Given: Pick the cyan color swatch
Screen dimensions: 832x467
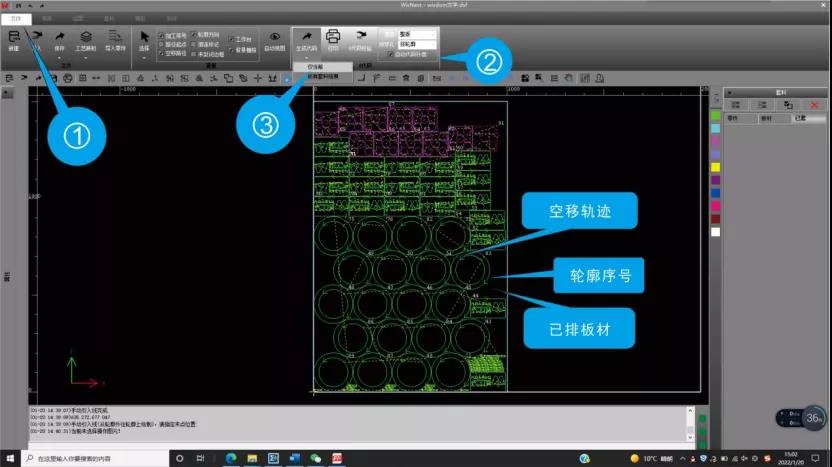Looking at the screenshot, I should click(715, 128).
